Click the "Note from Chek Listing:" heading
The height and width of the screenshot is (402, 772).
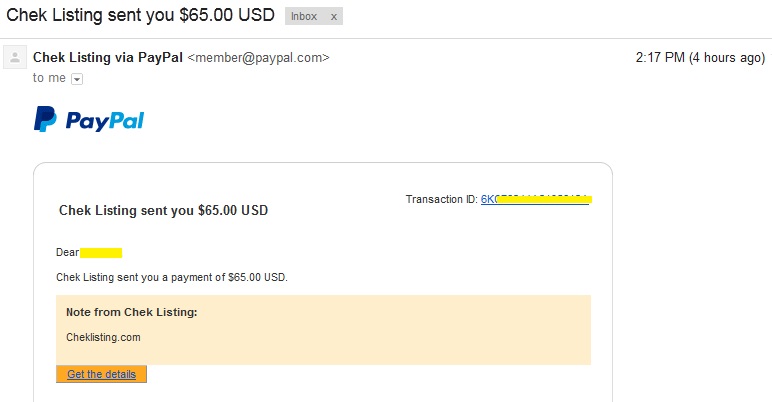(x=131, y=312)
